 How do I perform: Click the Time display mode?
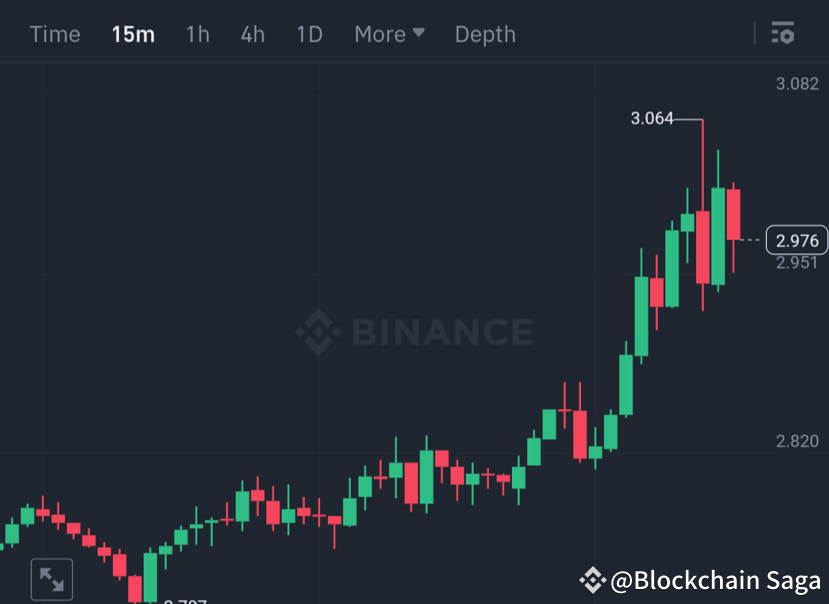click(55, 34)
